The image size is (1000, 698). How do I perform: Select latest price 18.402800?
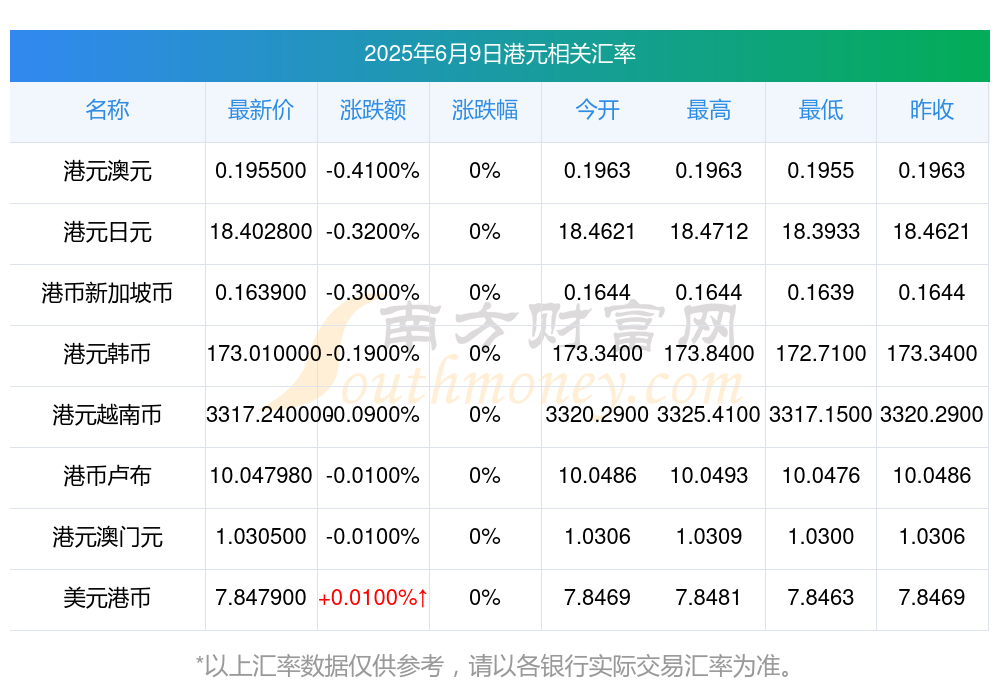click(x=261, y=231)
